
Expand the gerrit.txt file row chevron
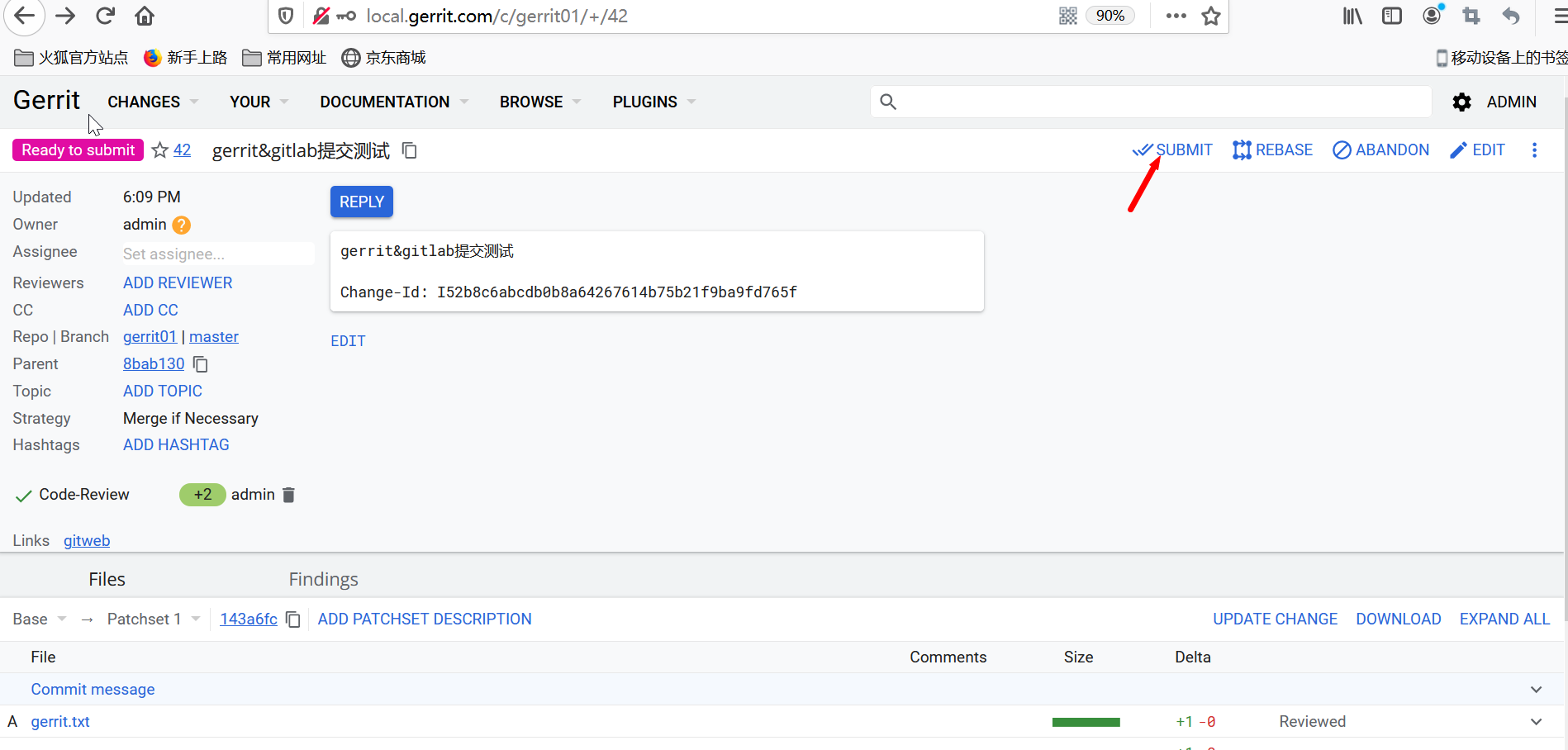pos(1536,721)
